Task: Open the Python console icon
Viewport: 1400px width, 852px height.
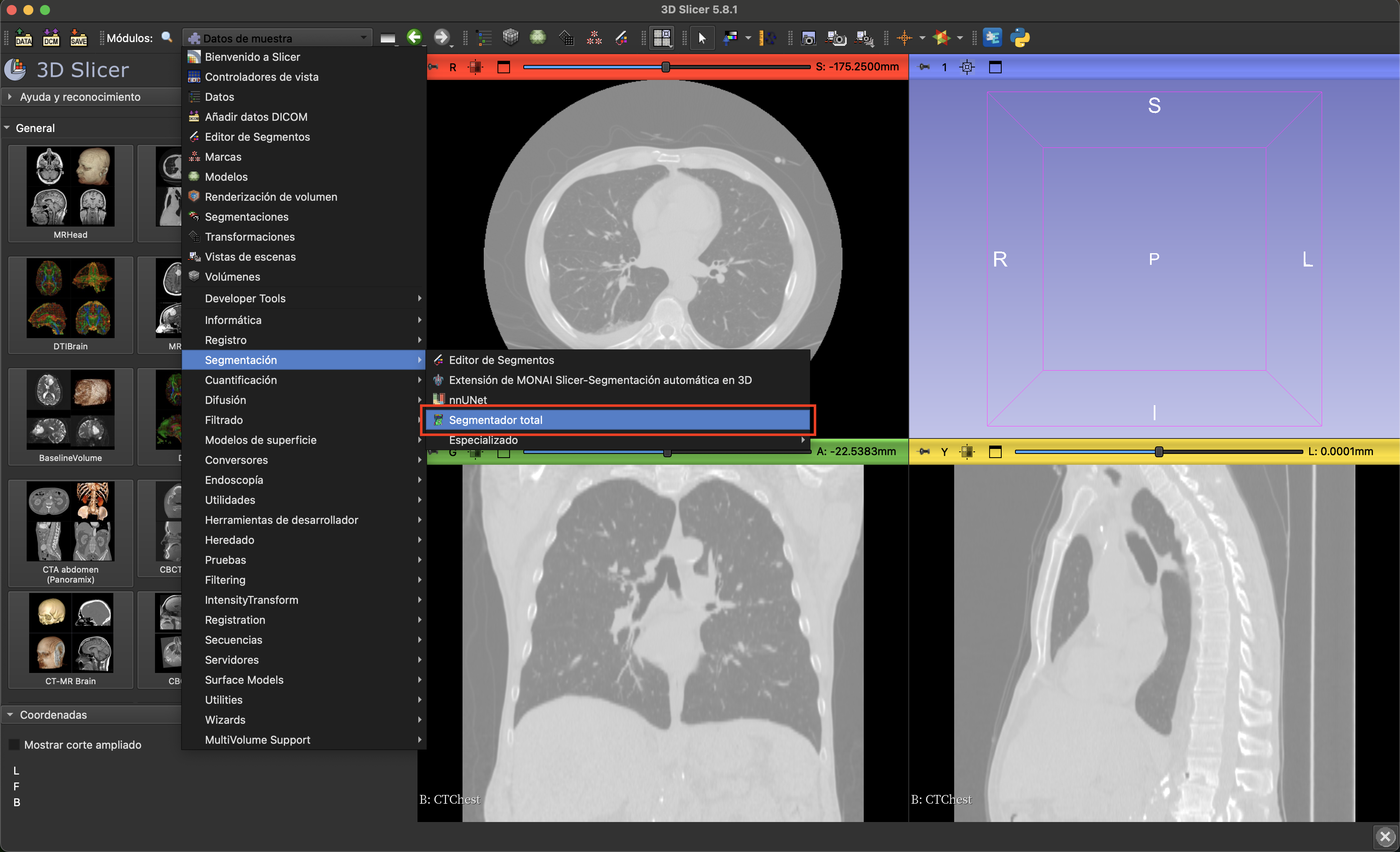Action: click(x=1020, y=38)
